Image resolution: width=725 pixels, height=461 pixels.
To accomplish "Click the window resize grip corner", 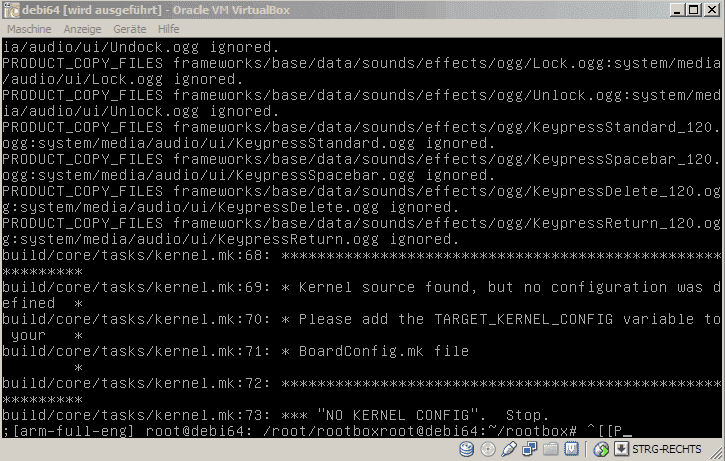I will [x=716, y=452].
